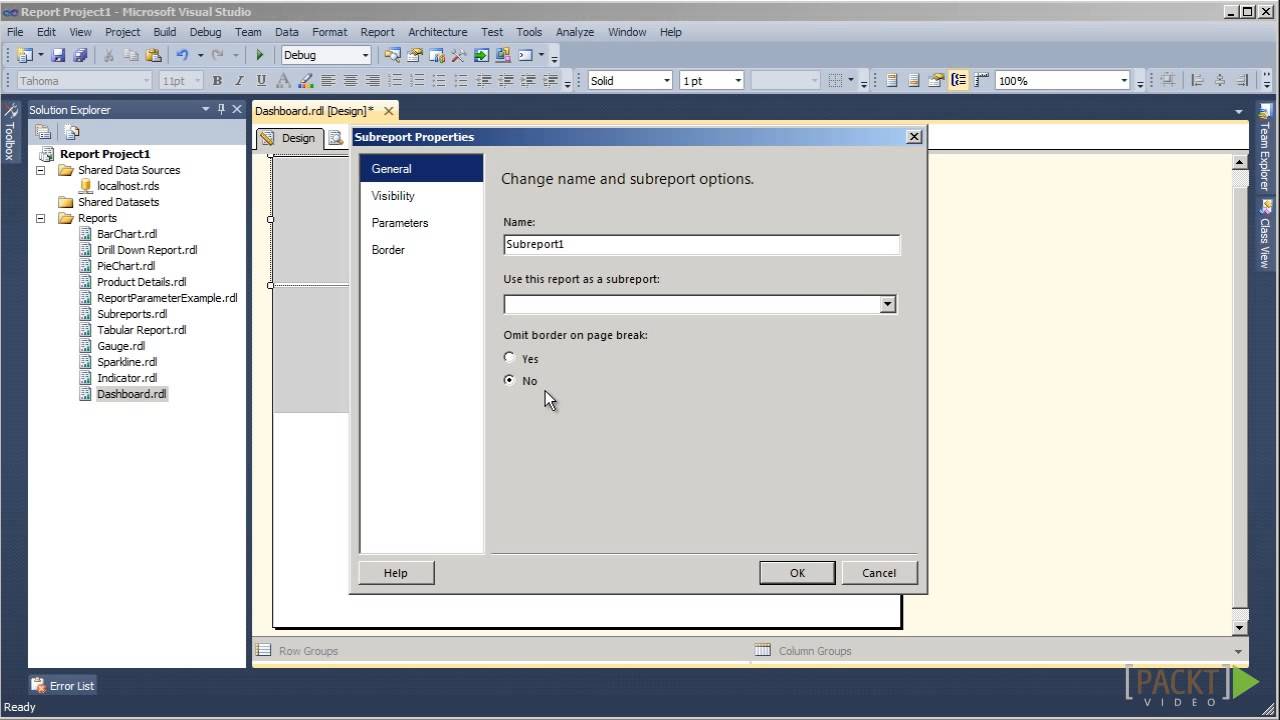The image size is (1280, 720).
Task: Toggle italic formatting in the format toolbar
Action: pos(239,81)
